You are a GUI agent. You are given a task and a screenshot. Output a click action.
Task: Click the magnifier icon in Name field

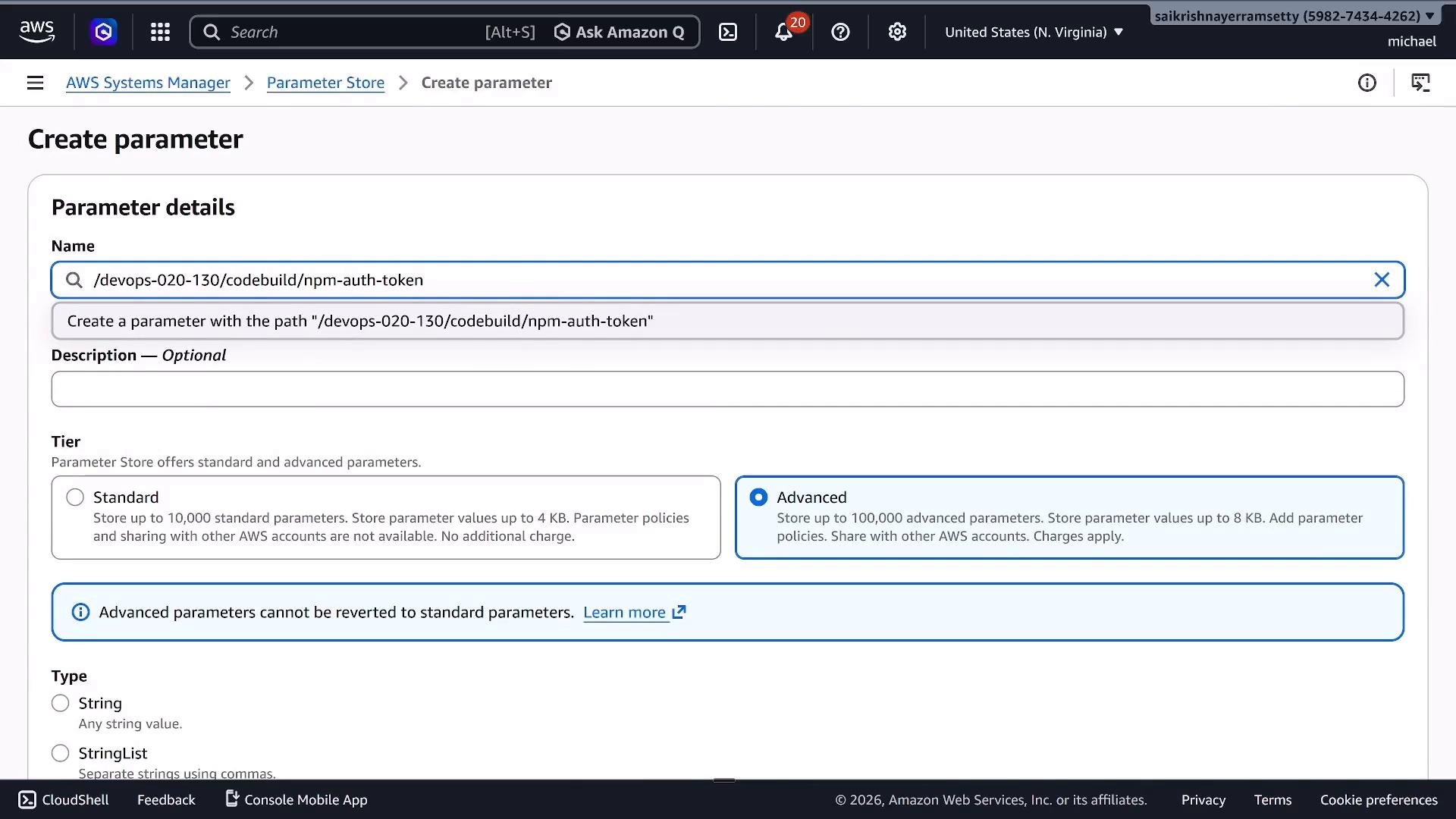point(74,280)
